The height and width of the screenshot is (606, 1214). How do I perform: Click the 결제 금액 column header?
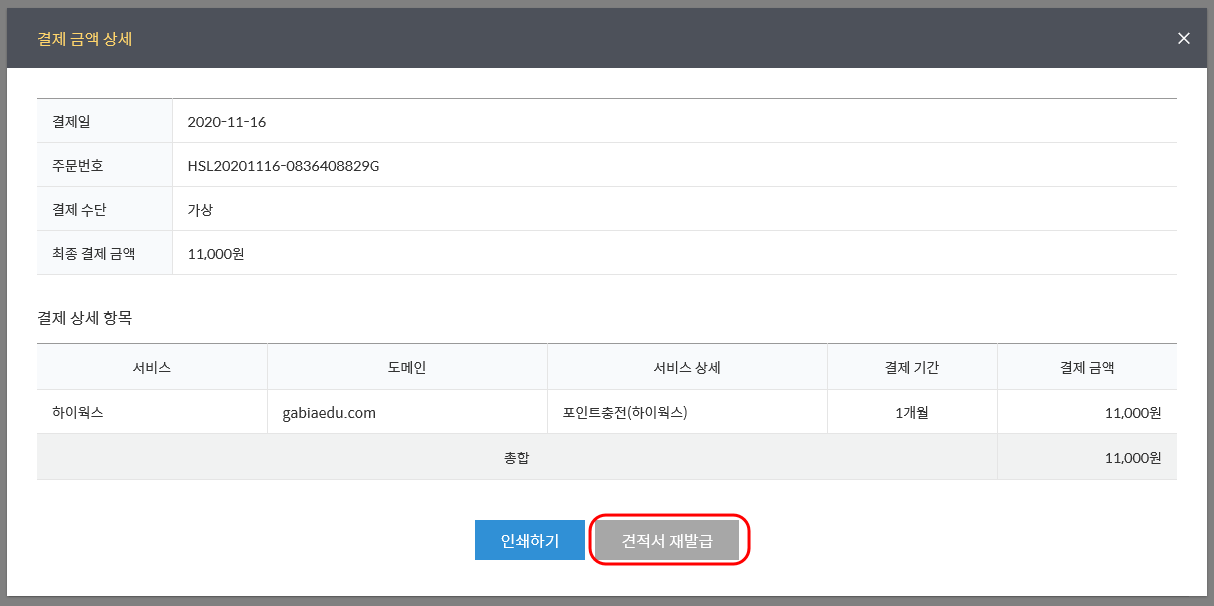(1087, 367)
